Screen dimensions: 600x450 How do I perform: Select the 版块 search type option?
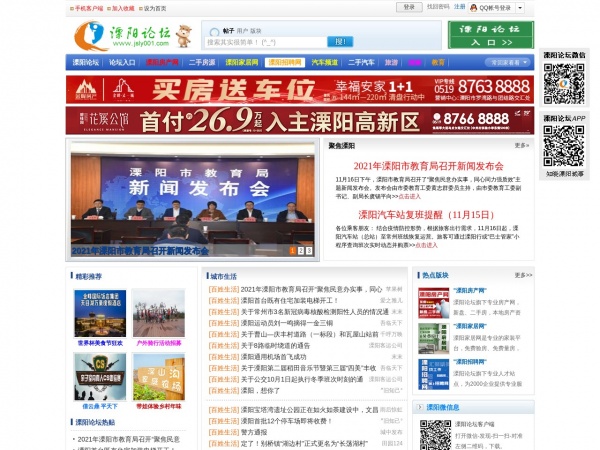pyautogui.click(x=256, y=31)
